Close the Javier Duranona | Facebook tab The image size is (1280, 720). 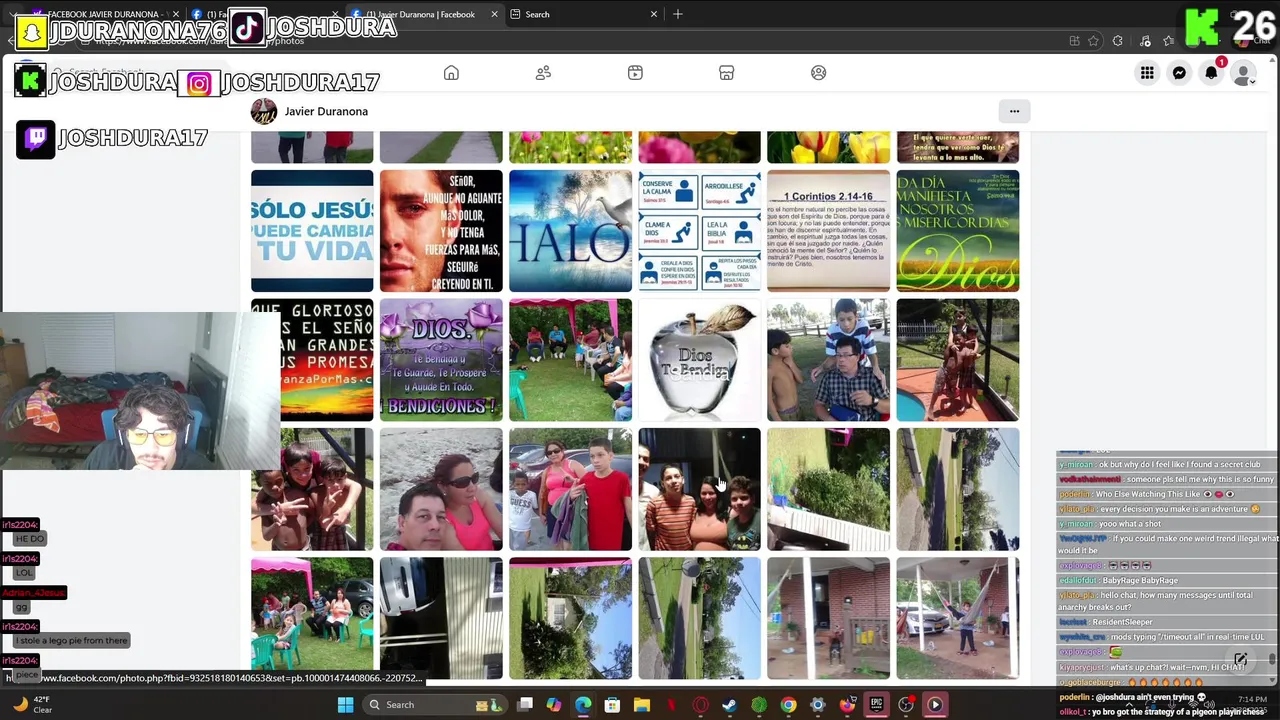click(x=494, y=14)
